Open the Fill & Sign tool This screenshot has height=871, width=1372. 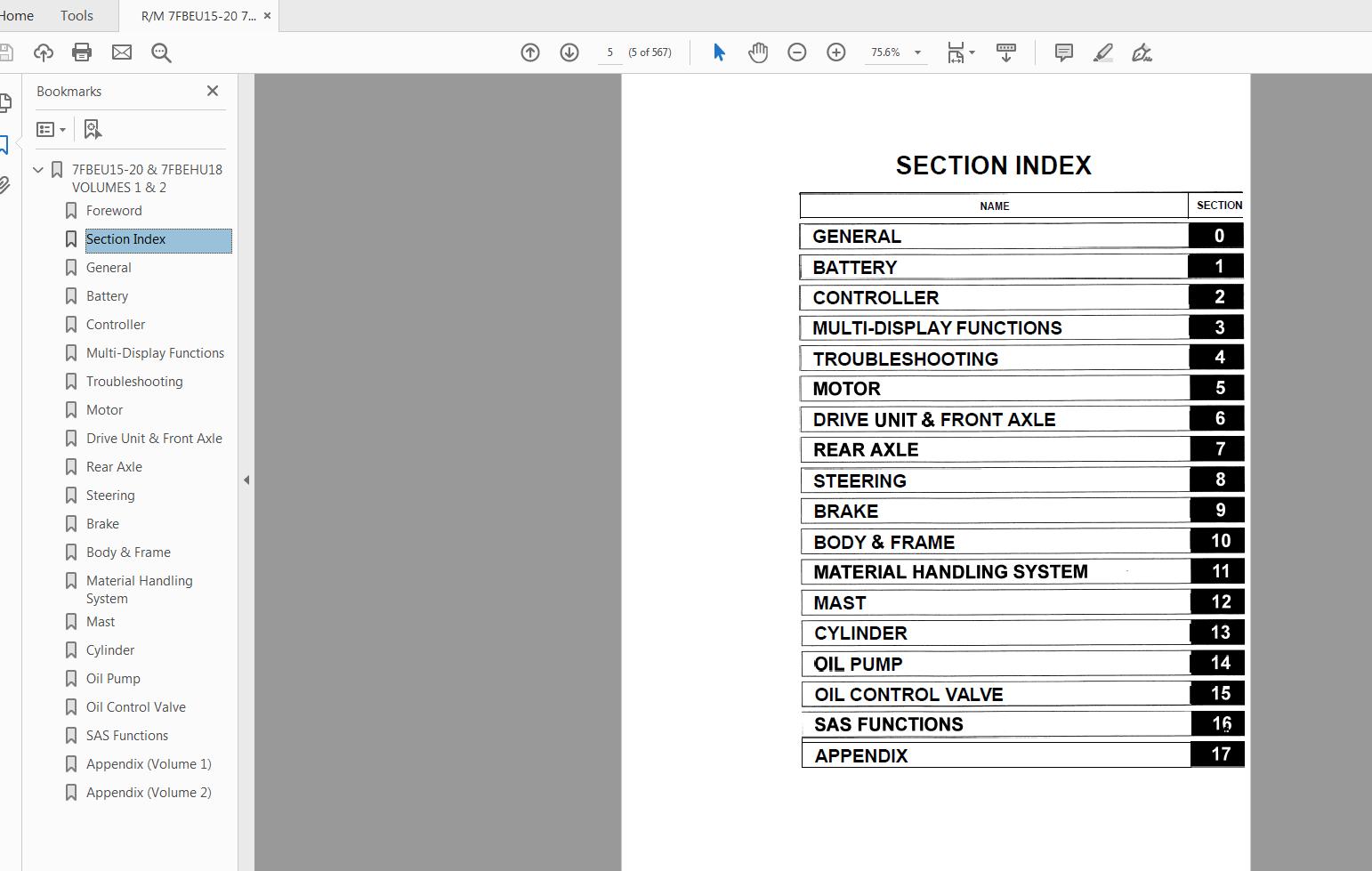[1142, 52]
